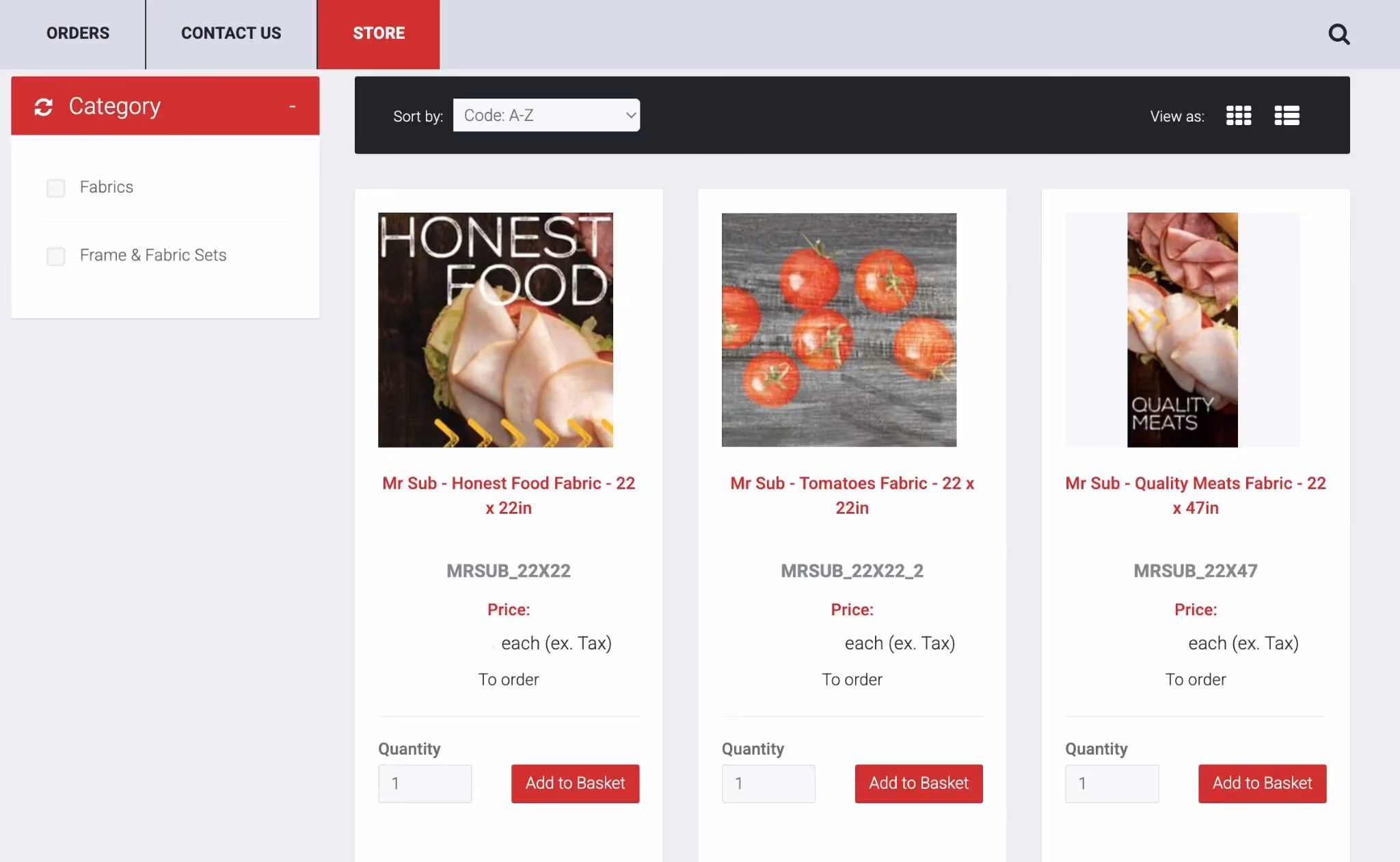Screen dimensions: 1400x862
Task: Collapse Category panel with minus icon
Action: tap(292, 107)
